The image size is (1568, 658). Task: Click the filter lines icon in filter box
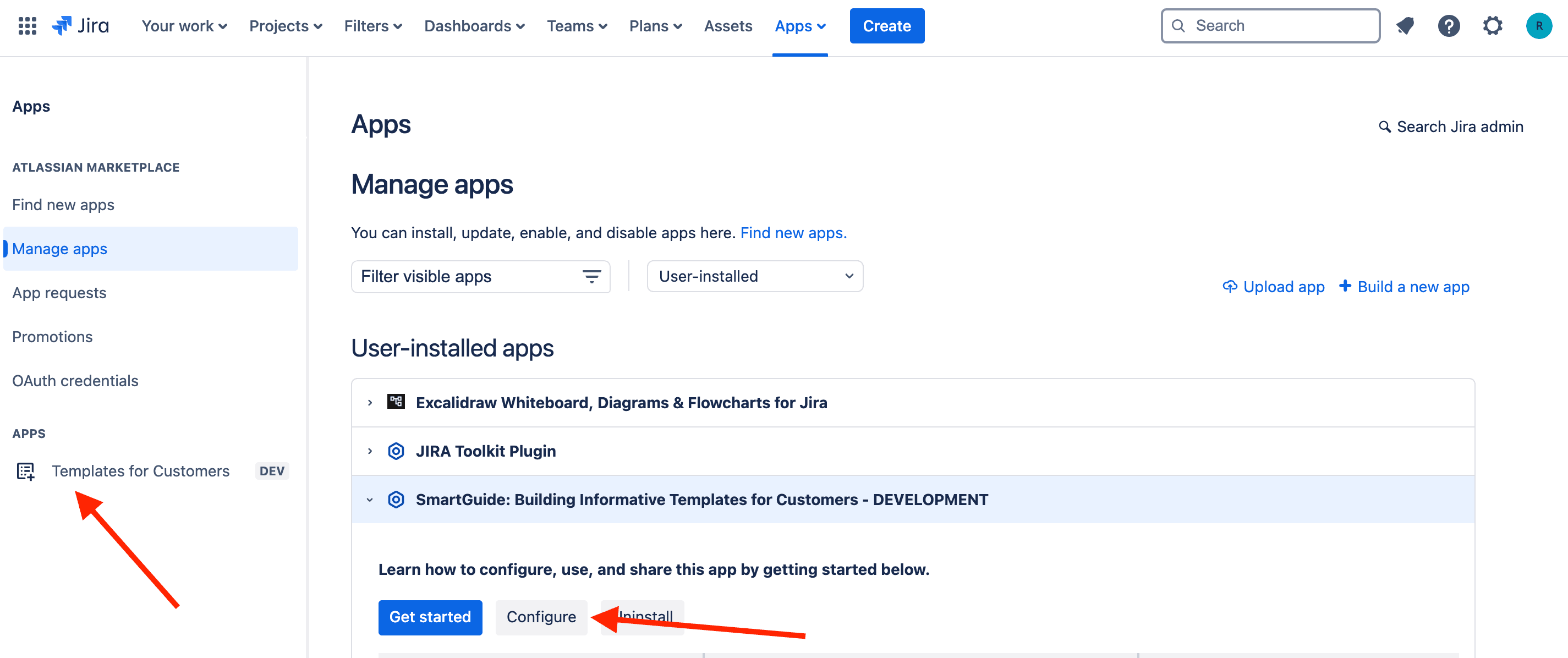coord(591,276)
